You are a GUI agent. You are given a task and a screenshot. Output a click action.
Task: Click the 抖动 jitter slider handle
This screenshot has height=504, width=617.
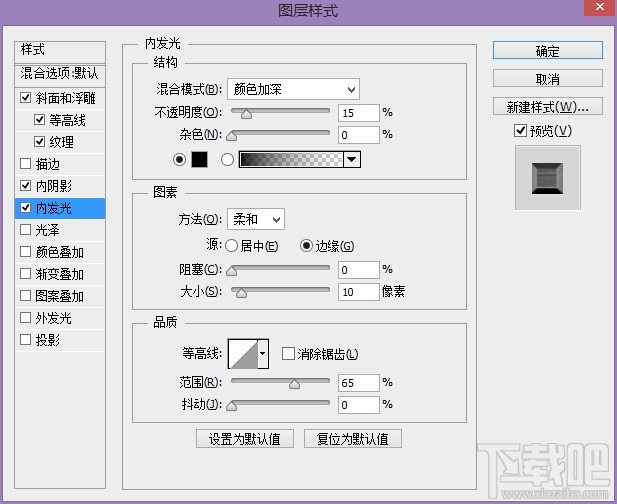point(232,406)
